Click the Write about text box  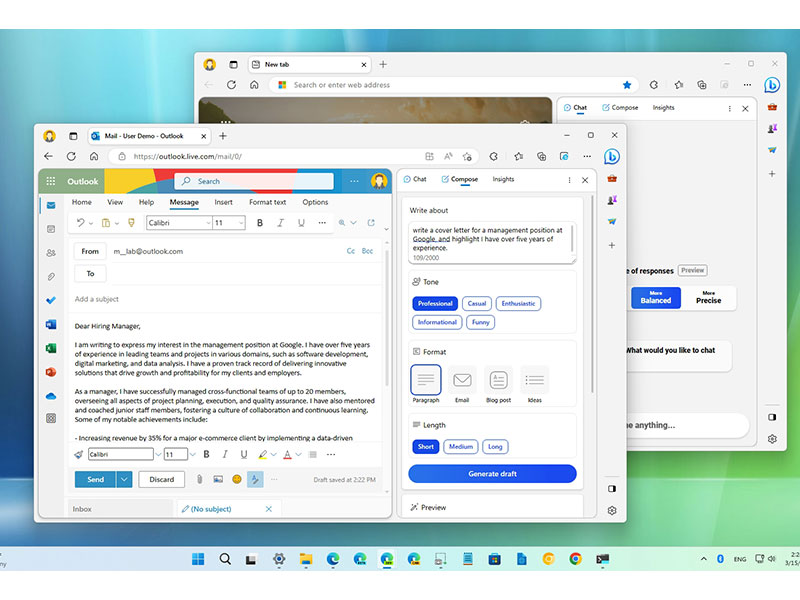click(x=492, y=243)
